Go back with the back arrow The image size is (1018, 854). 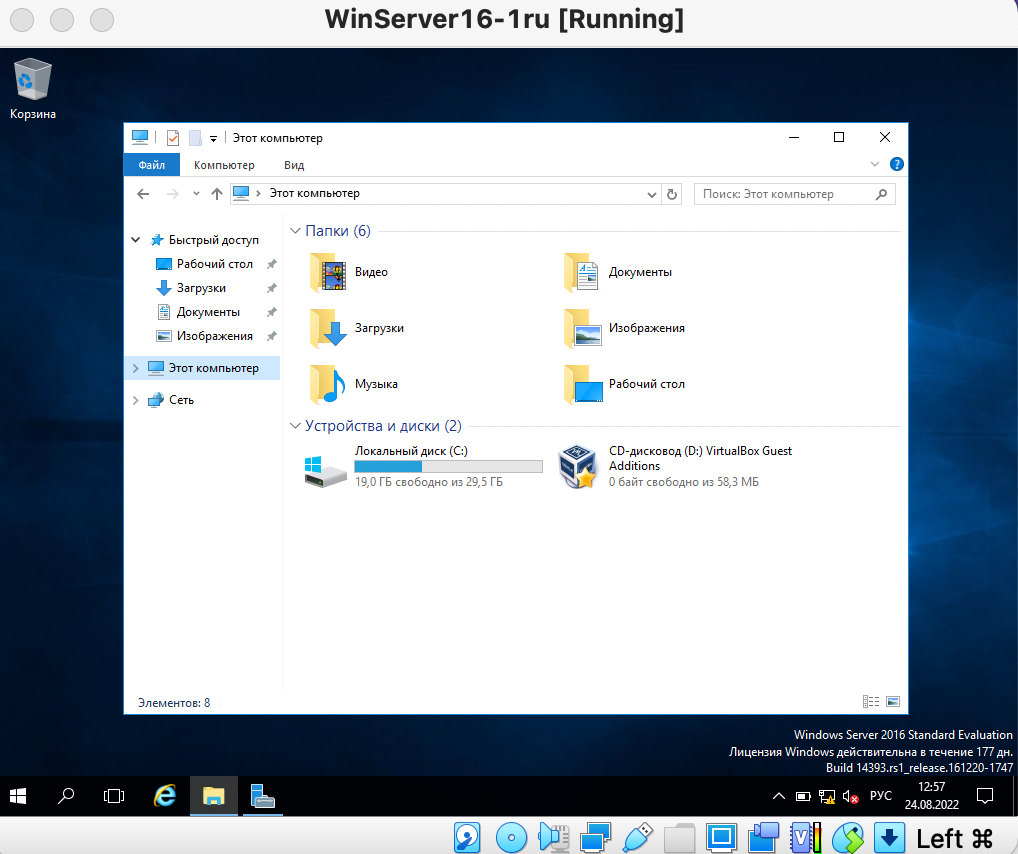pyautogui.click(x=143, y=194)
